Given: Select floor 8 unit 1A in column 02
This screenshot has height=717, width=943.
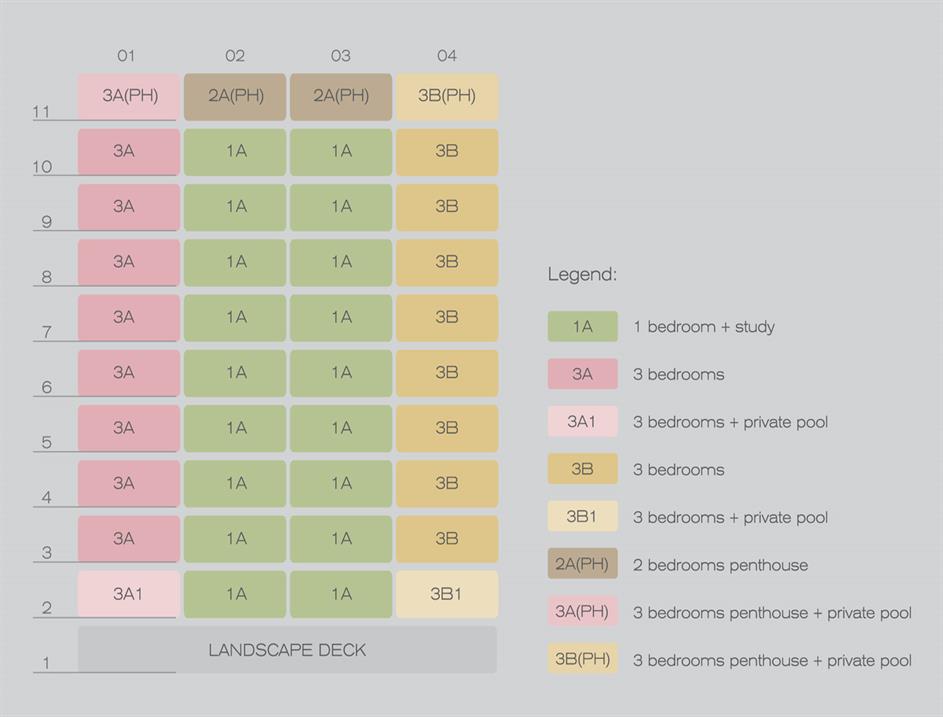Looking at the screenshot, I should (235, 262).
